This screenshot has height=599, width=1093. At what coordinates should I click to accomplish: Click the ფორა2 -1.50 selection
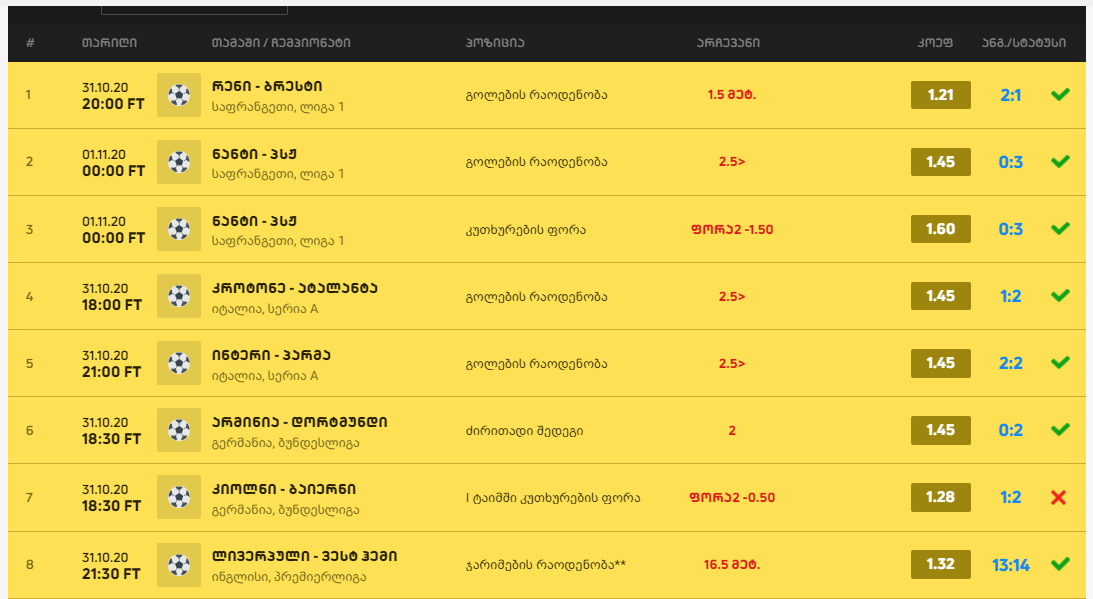[x=732, y=229]
